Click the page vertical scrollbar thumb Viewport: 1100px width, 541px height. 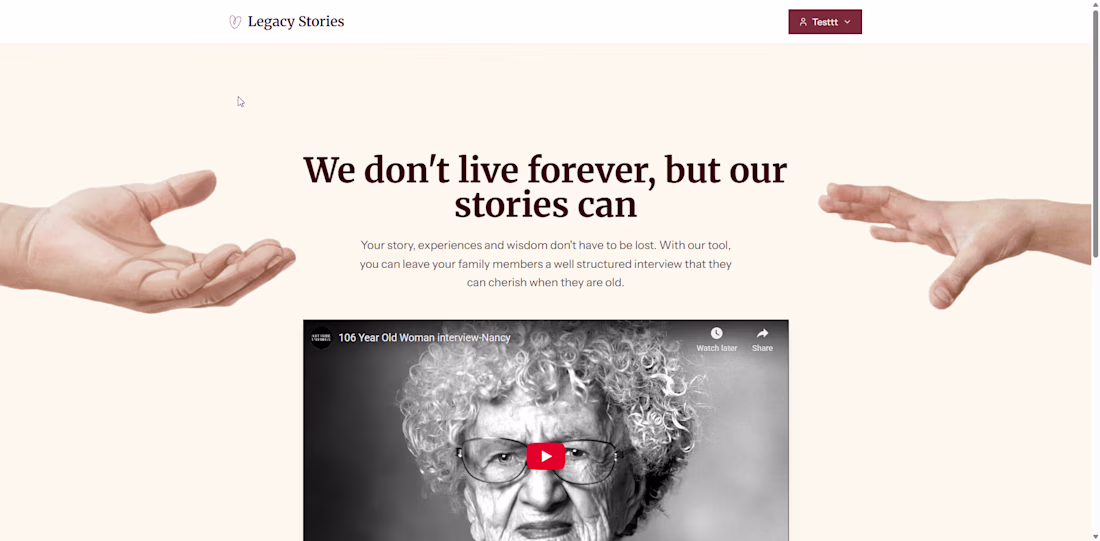(x=1095, y=135)
